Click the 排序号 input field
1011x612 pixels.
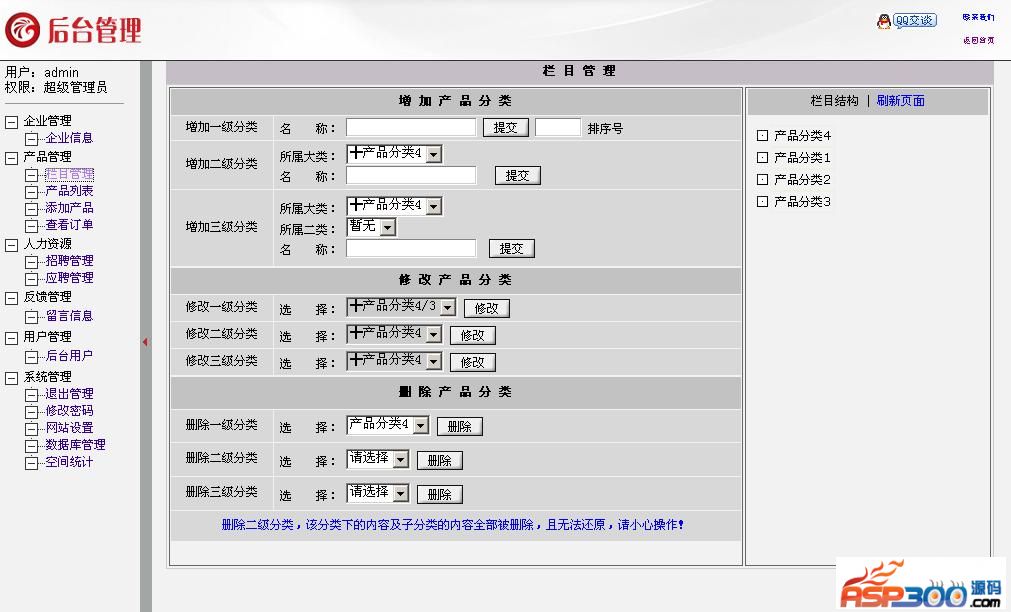[x=557, y=128]
